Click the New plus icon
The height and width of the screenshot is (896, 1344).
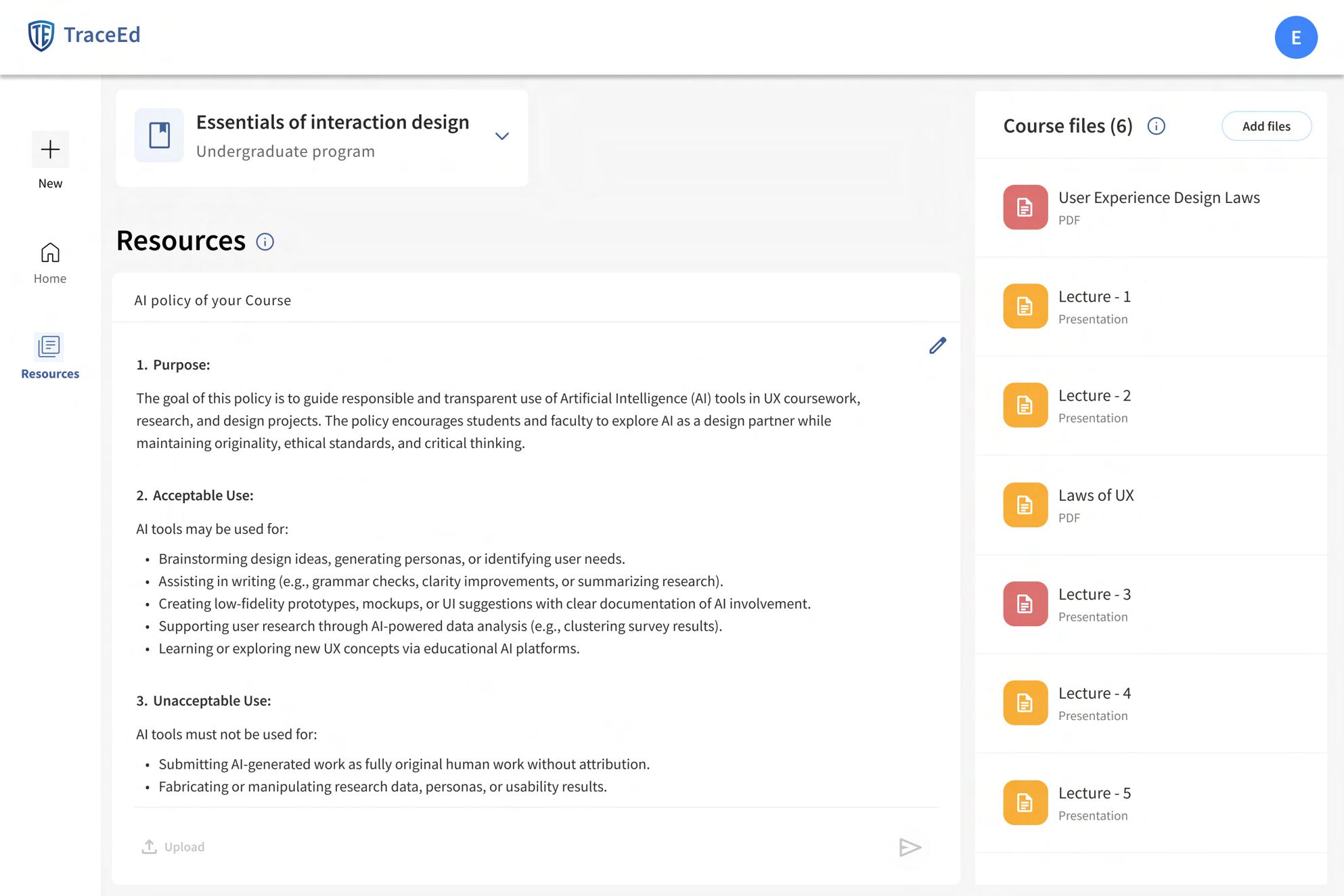[x=50, y=150]
